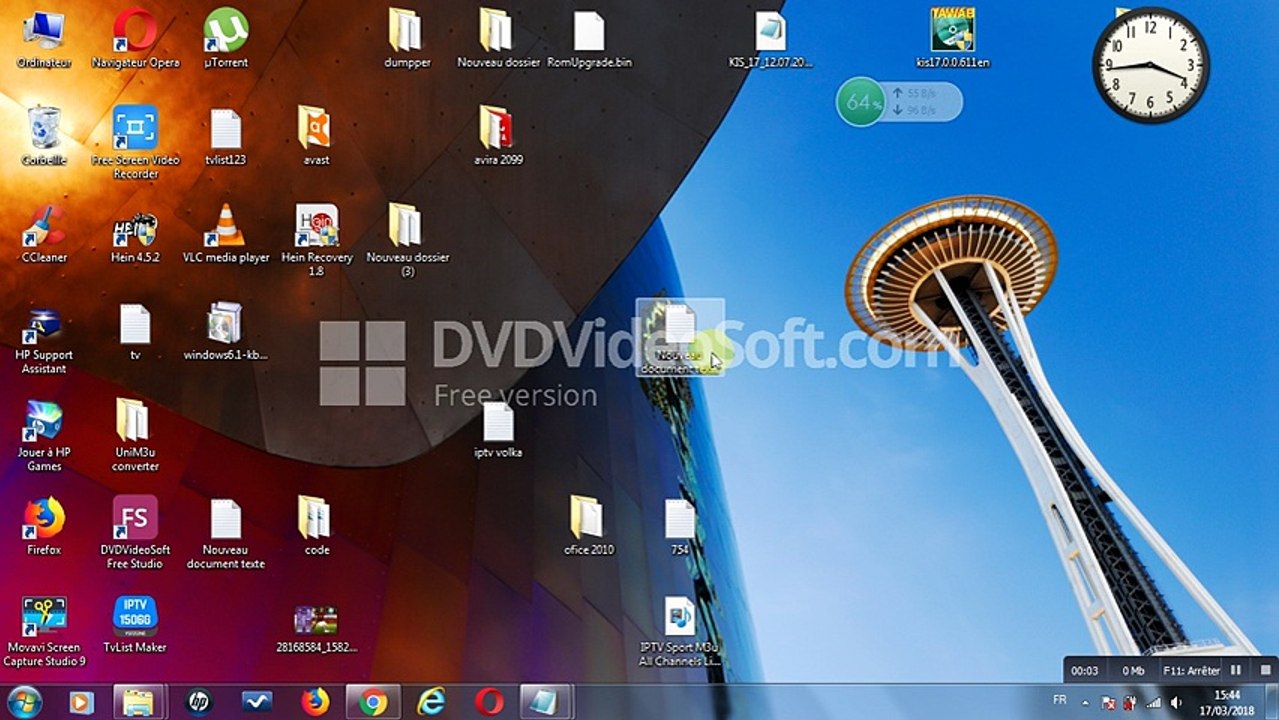Open the code folder icon

[x=316, y=526]
